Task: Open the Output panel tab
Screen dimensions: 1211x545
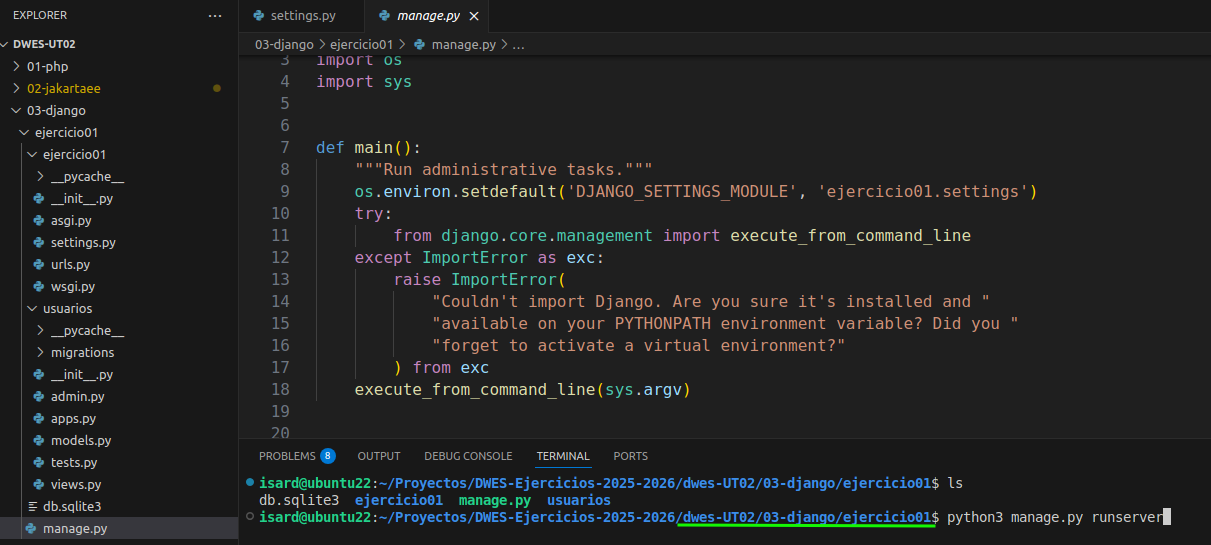Action: pos(378,456)
